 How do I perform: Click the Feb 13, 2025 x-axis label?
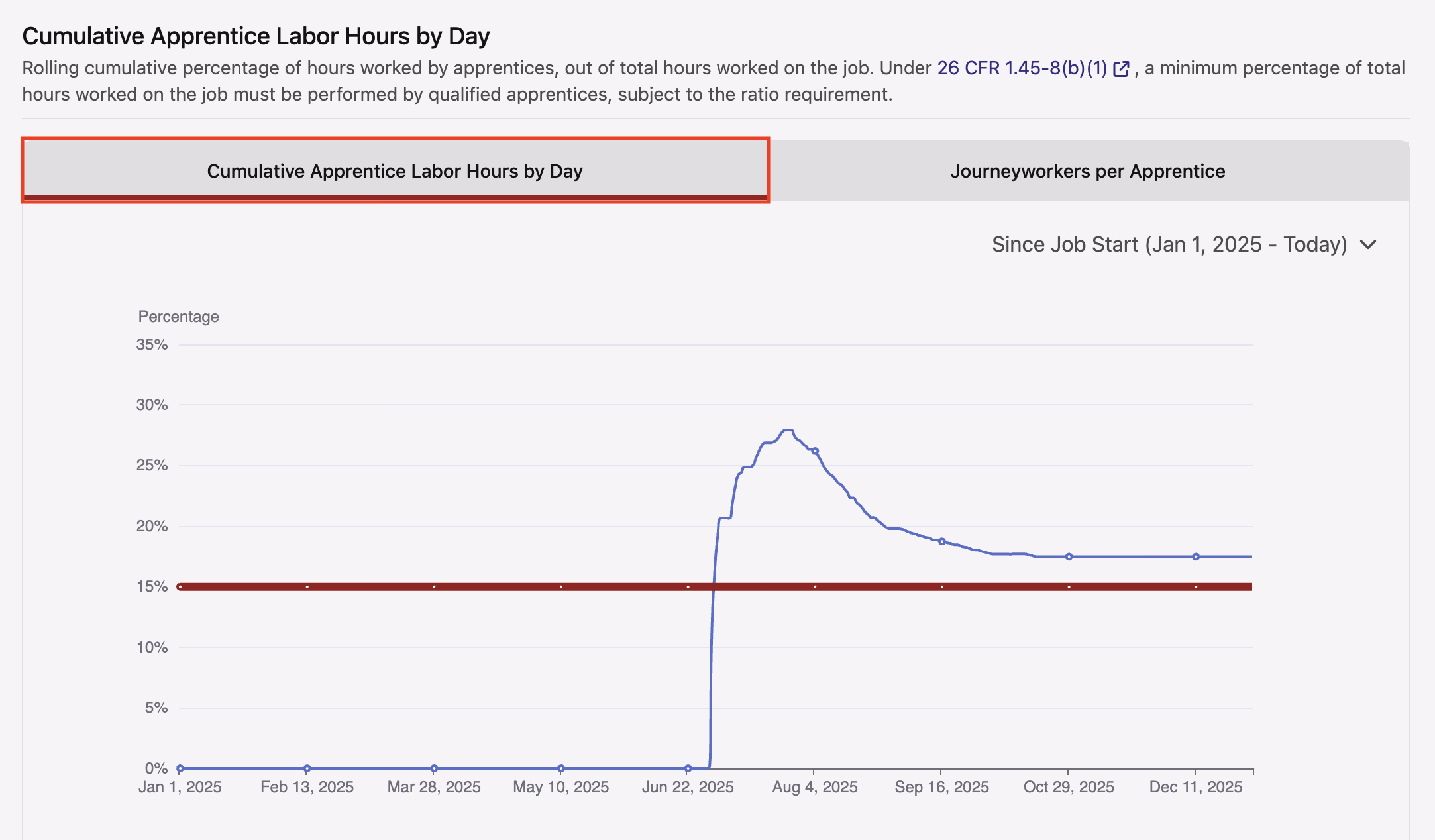307,787
